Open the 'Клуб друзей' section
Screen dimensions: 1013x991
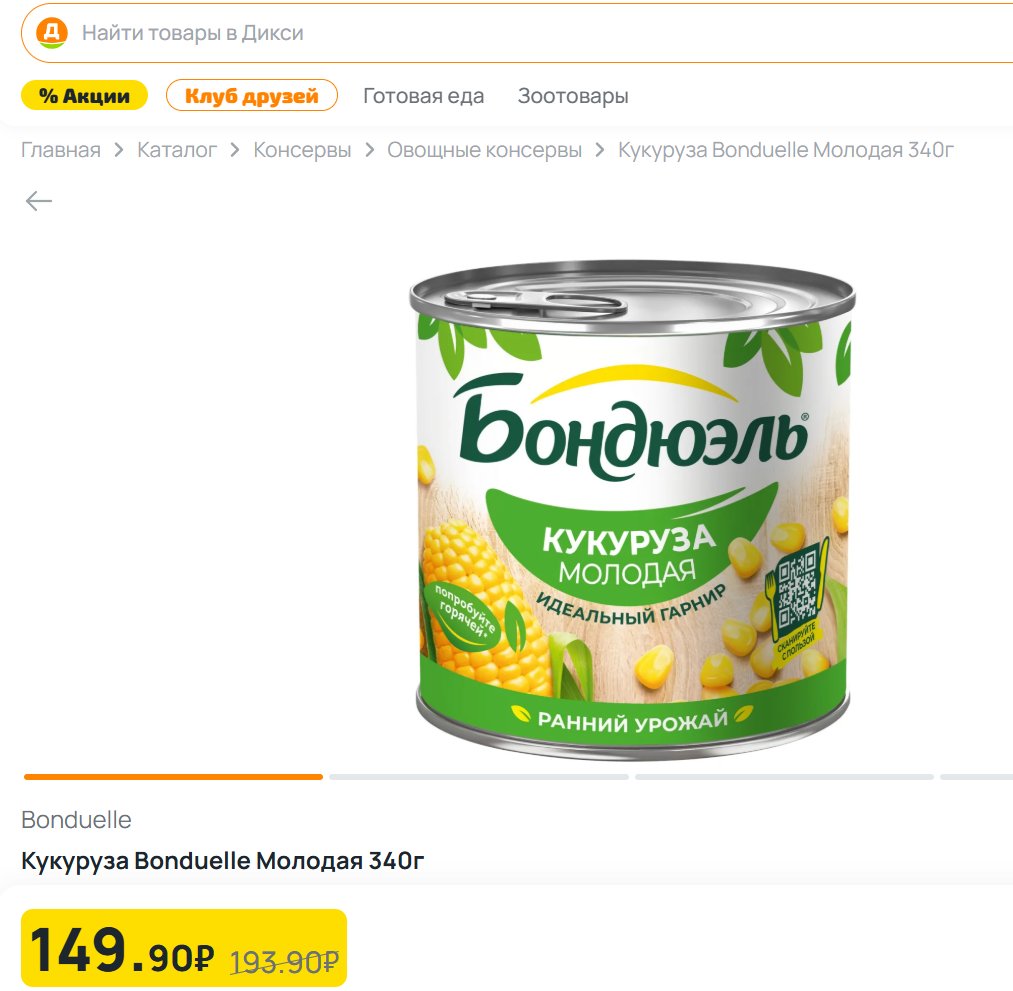click(252, 96)
